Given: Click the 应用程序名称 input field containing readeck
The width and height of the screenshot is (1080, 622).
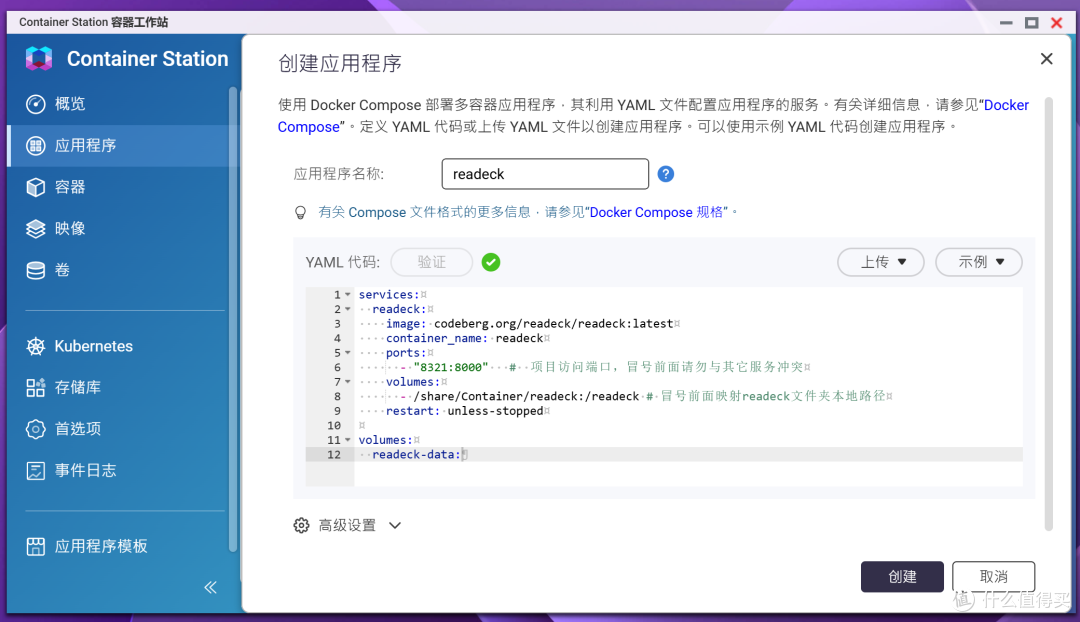Looking at the screenshot, I should click(545, 174).
